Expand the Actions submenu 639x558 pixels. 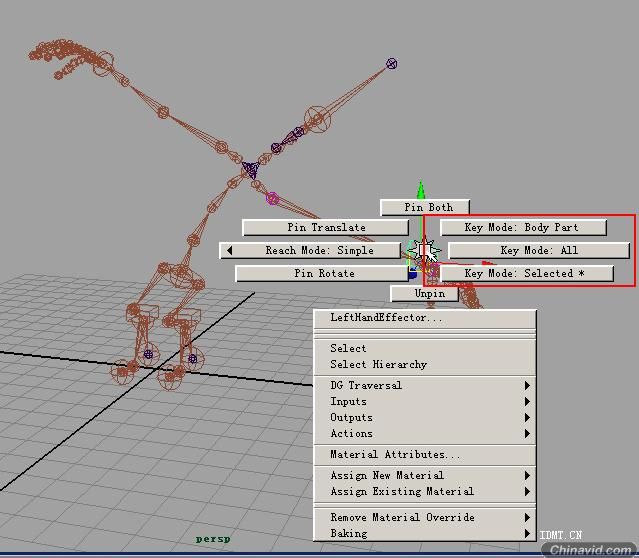click(425, 434)
